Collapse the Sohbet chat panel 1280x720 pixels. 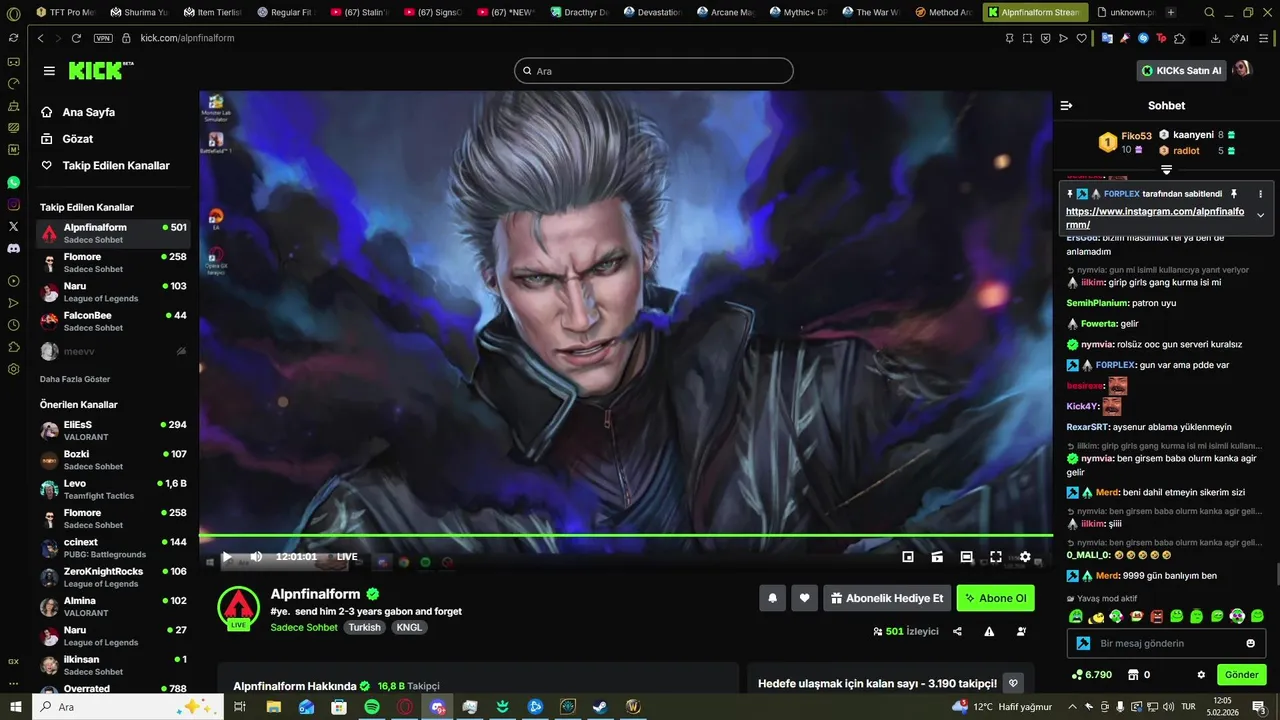coord(1066,105)
